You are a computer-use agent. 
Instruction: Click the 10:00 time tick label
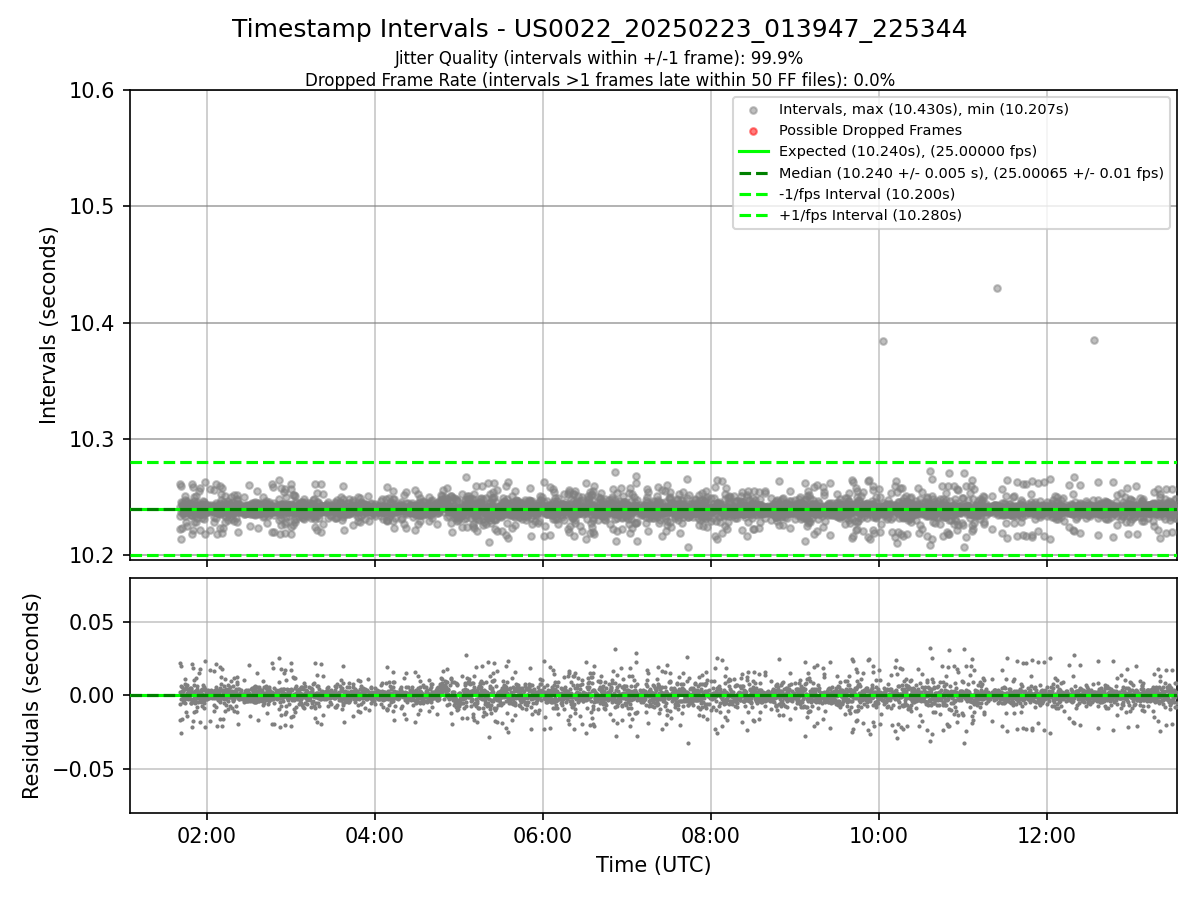pos(879,835)
